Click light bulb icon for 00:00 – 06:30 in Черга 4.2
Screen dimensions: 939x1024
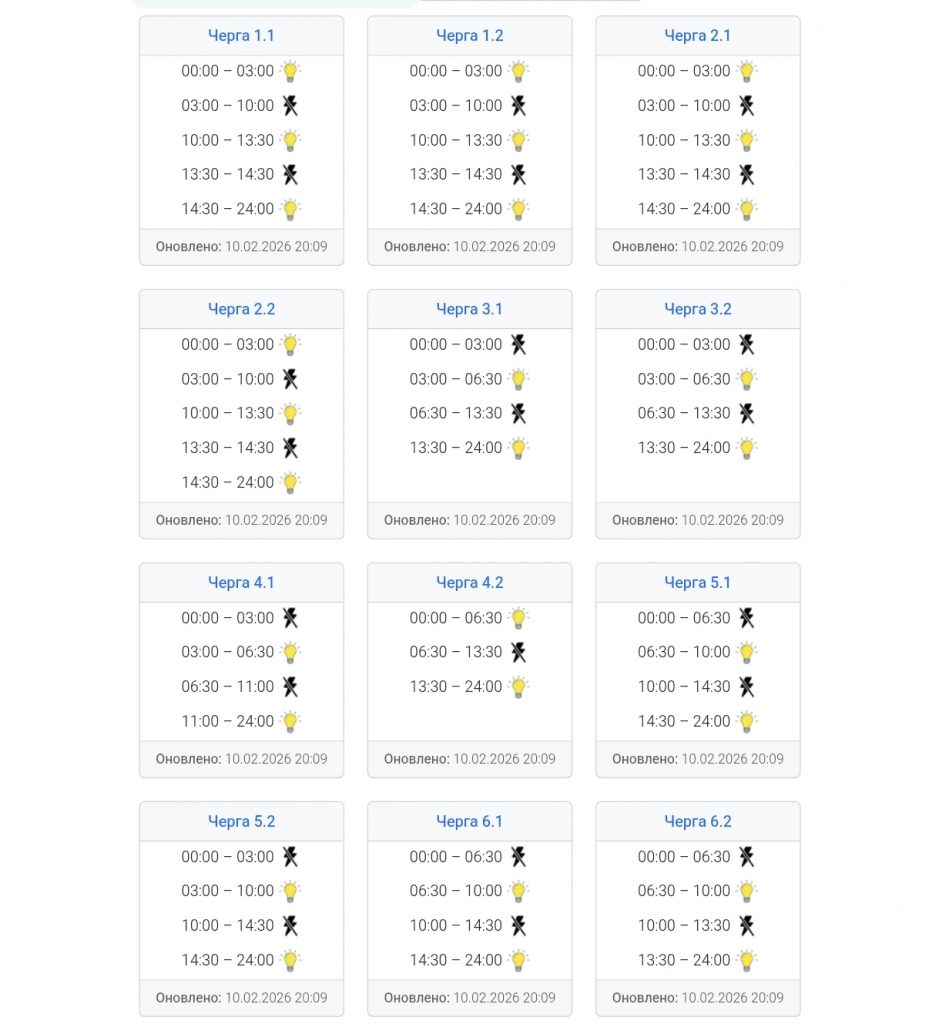tap(518, 618)
